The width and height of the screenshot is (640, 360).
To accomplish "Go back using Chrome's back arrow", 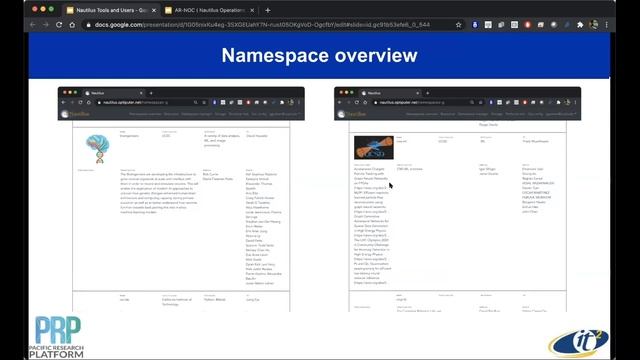I will tap(33, 25).
